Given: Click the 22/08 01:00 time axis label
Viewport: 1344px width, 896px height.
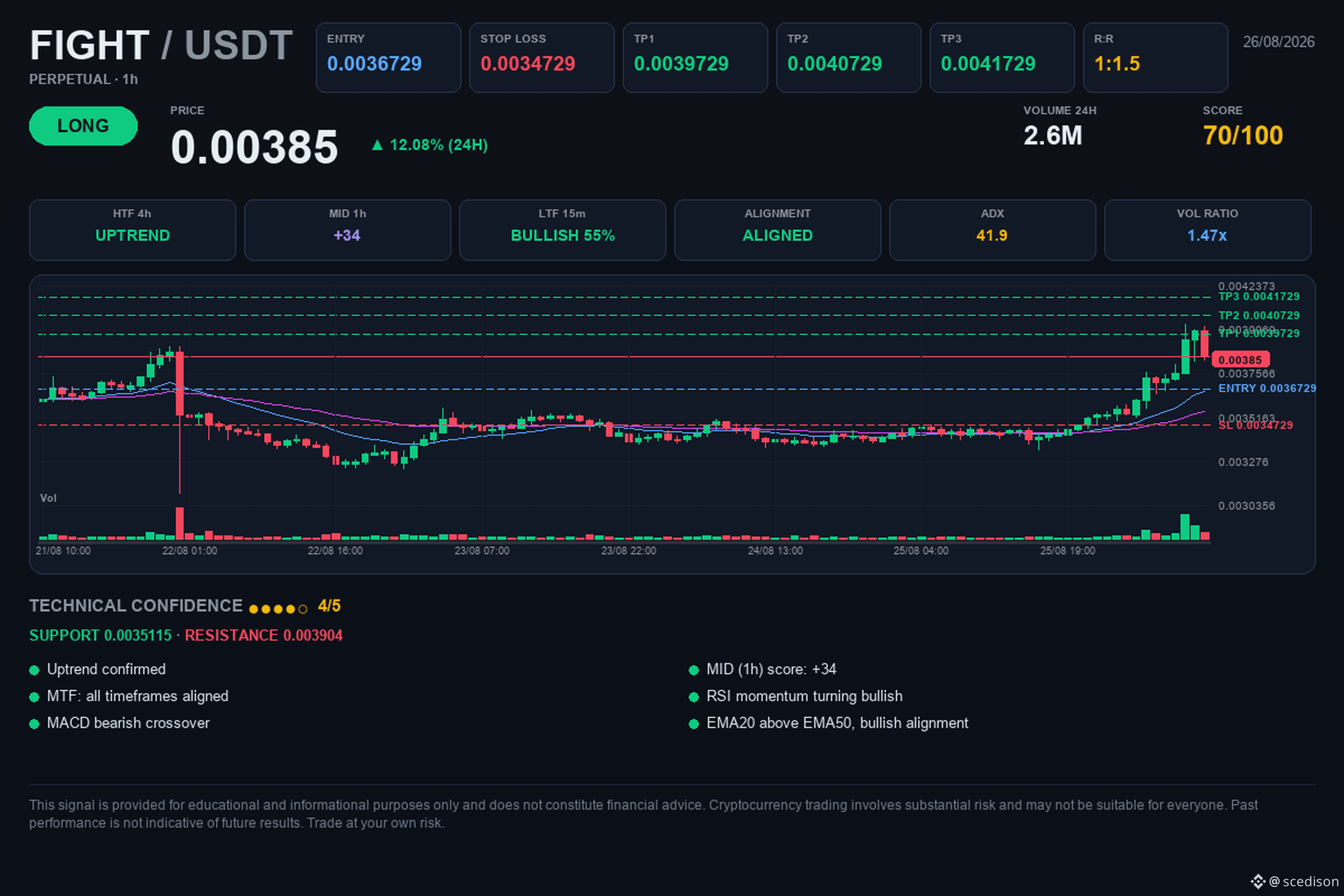Looking at the screenshot, I should click(190, 551).
